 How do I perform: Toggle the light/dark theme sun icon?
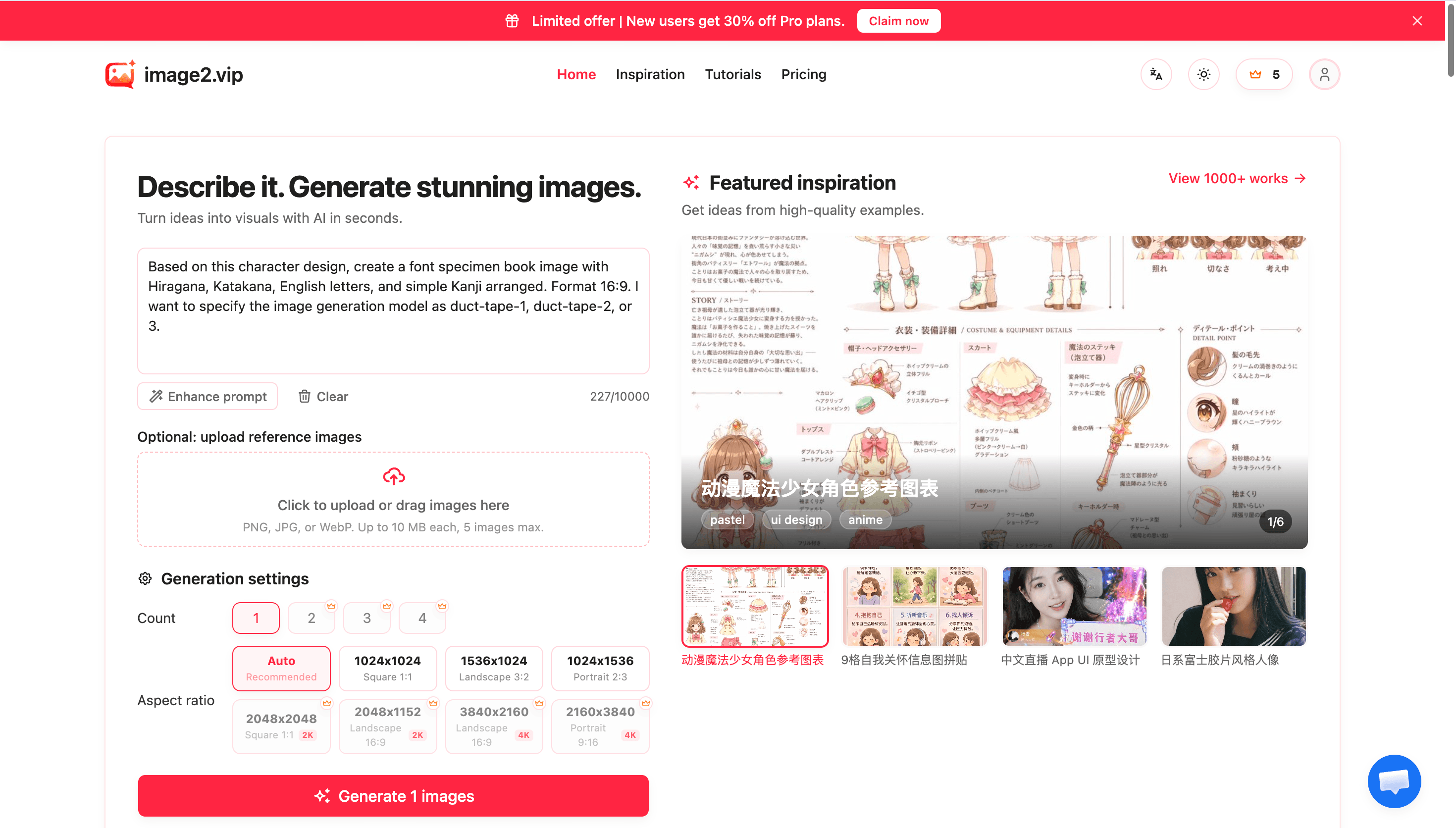(x=1203, y=74)
